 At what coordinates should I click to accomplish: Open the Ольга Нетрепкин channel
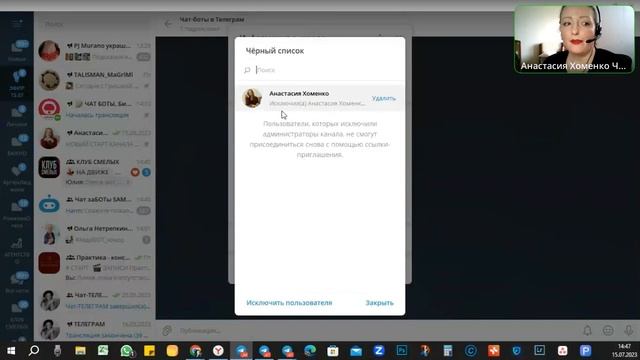[x=95, y=234]
